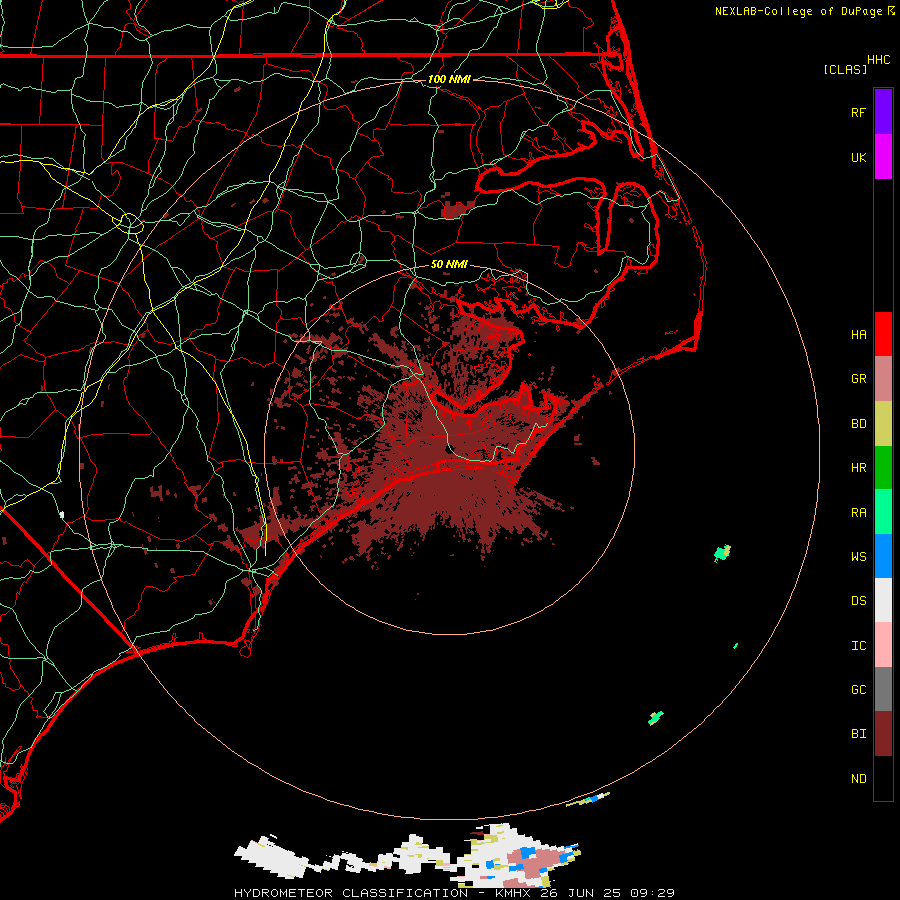The height and width of the screenshot is (900, 900).
Task: Click the RF purple legend swatch
Action: (x=883, y=112)
